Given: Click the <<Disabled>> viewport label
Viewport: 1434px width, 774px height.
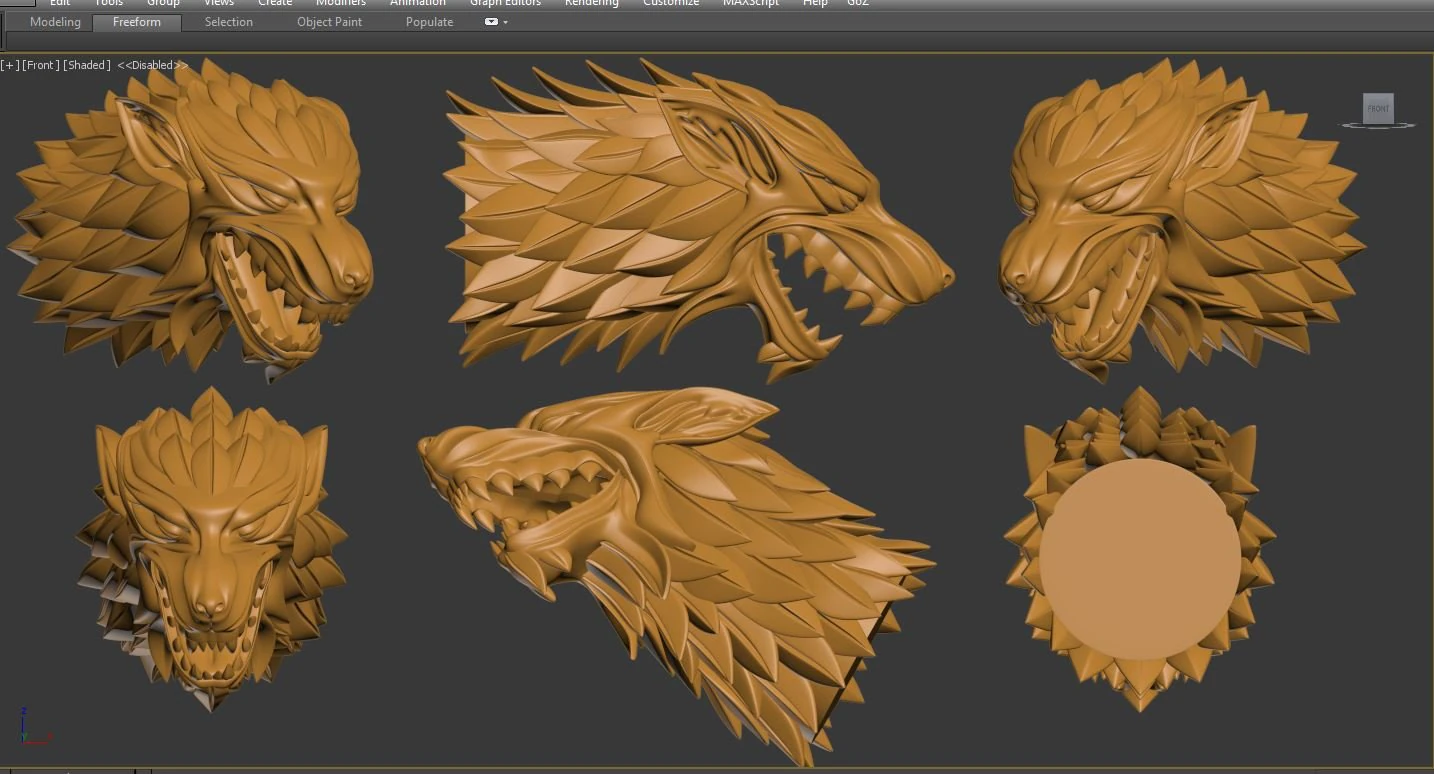Looking at the screenshot, I should (x=150, y=64).
